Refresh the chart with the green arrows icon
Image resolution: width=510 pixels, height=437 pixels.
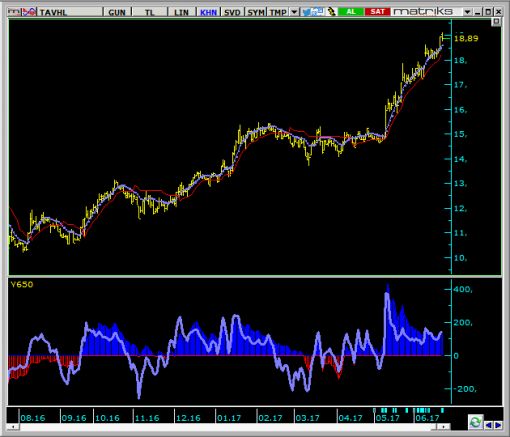tap(475, 422)
